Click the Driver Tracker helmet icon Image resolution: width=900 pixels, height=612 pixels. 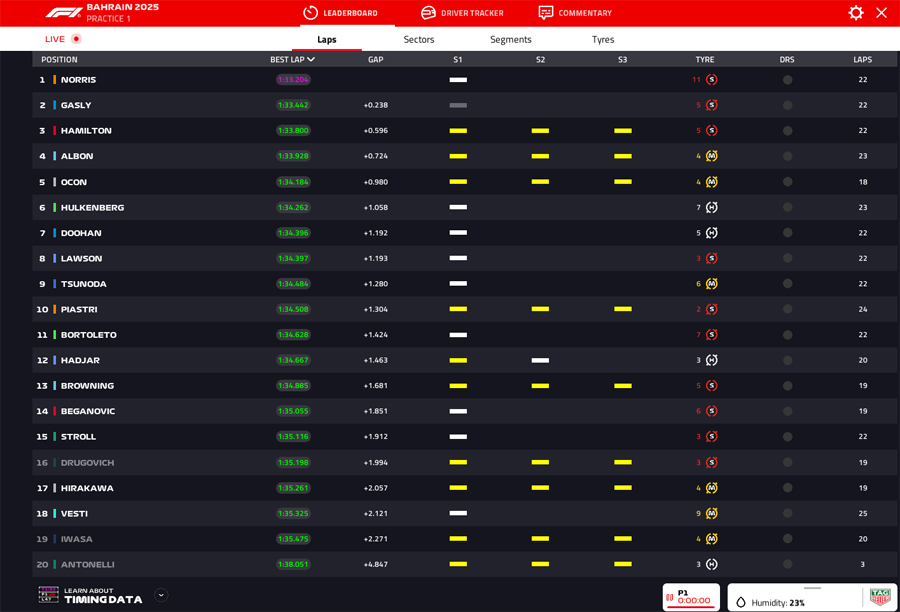[x=428, y=13]
